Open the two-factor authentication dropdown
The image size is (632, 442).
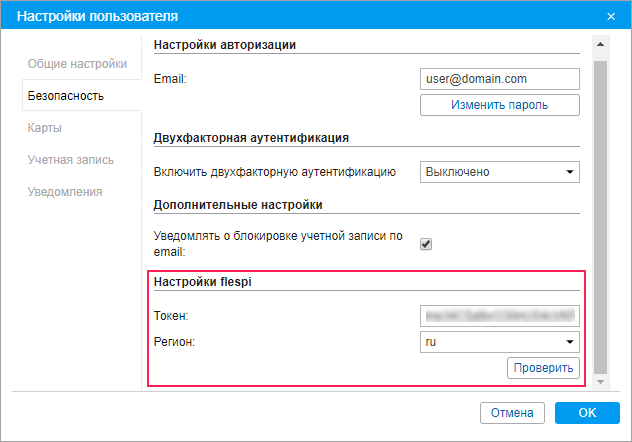500,172
